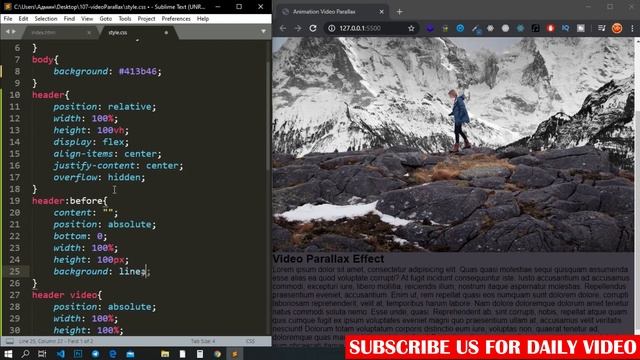Select the Animation Video Parallax browser tab

(x=333, y=12)
